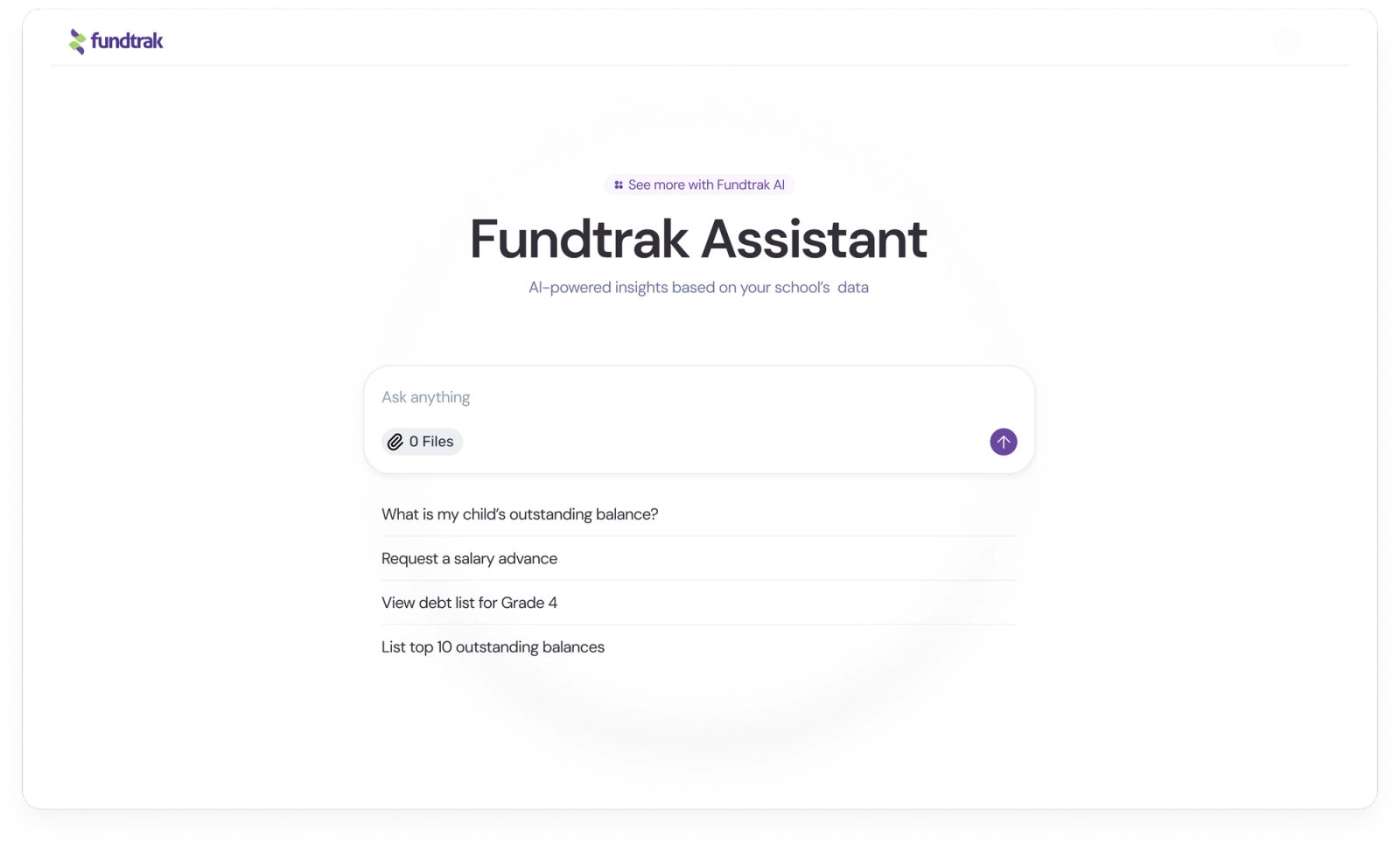This screenshot has width=1400, height=845.
Task: Select 'What is my child's outstanding balance?' suggestion
Action: tap(699, 514)
